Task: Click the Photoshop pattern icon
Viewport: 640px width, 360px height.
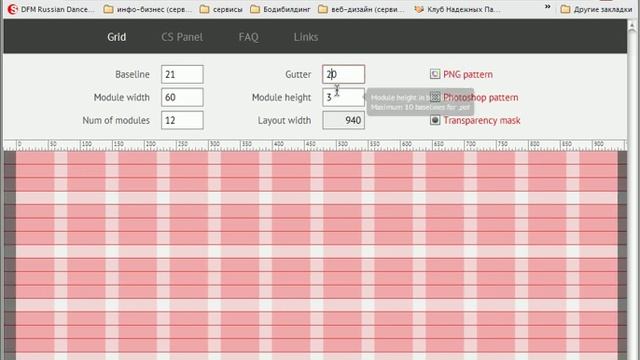Action: tap(435, 97)
